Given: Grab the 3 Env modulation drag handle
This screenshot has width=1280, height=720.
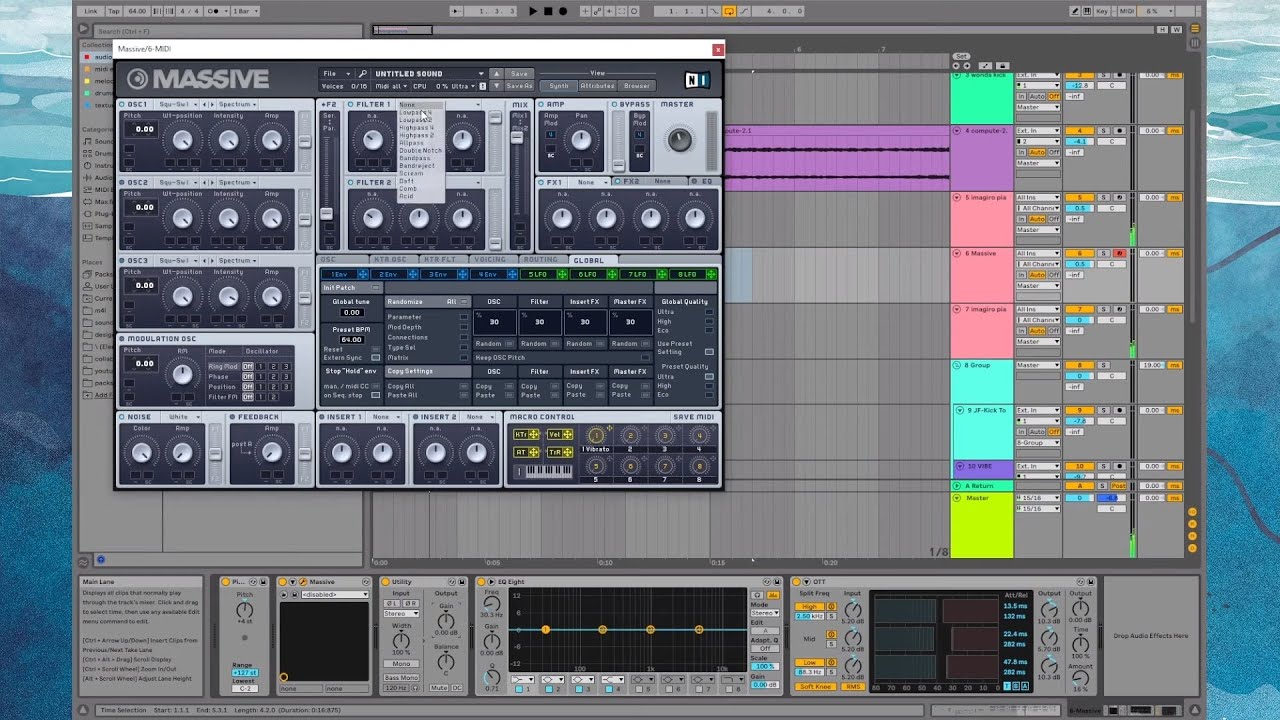Looking at the screenshot, I should [x=461, y=274].
